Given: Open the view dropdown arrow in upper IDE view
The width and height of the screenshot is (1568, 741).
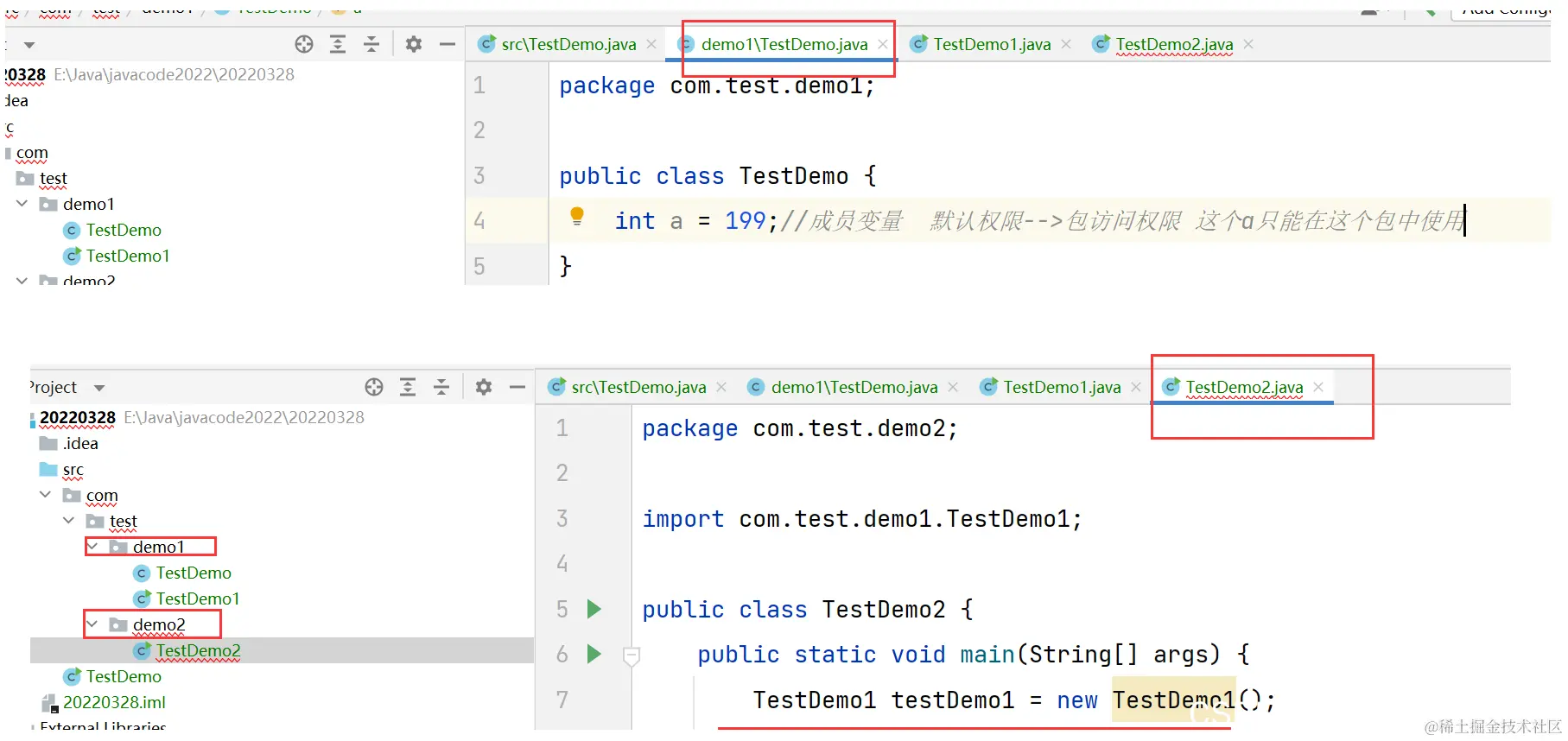Looking at the screenshot, I should pos(29,45).
